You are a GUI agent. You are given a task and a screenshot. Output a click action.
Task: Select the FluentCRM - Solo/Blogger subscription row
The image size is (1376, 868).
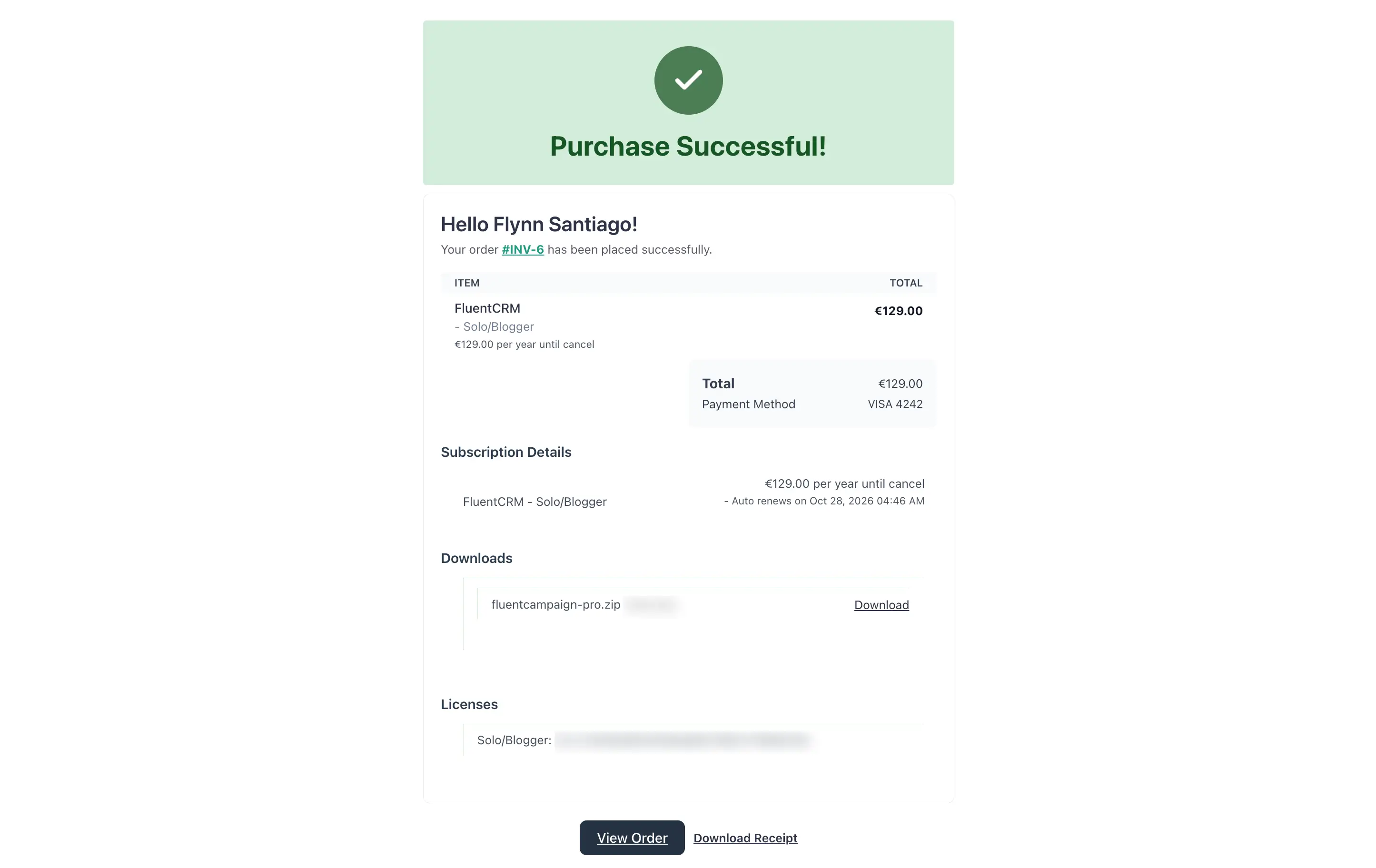pyautogui.click(x=535, y=502)
